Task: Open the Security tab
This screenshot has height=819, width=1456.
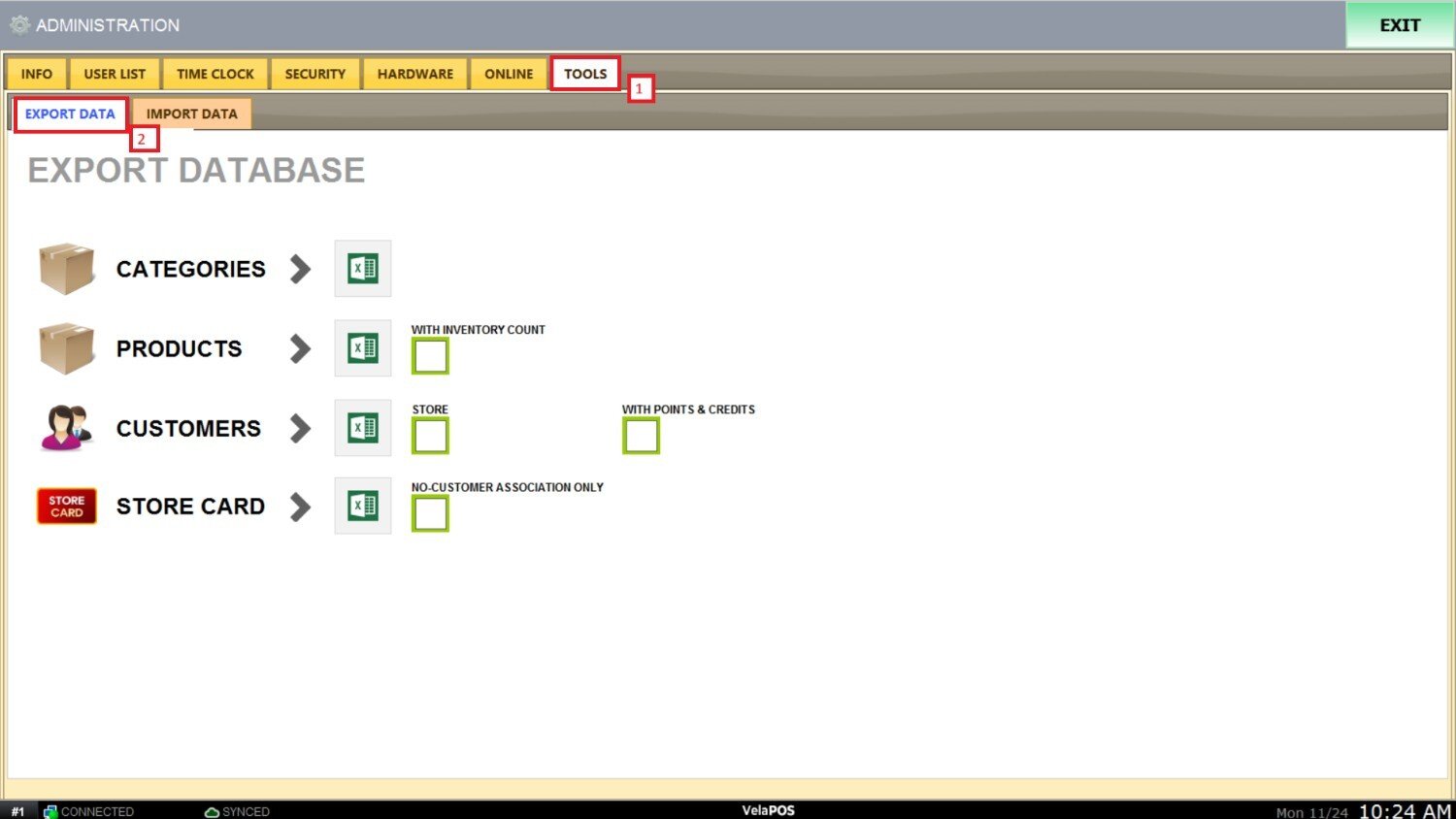Action: tap(314, 74)
